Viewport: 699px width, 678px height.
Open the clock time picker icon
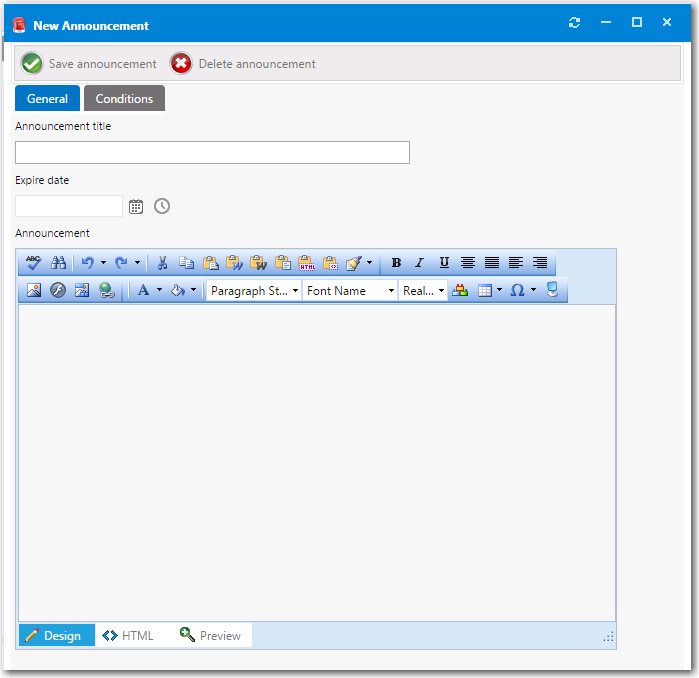click(162, 206)
